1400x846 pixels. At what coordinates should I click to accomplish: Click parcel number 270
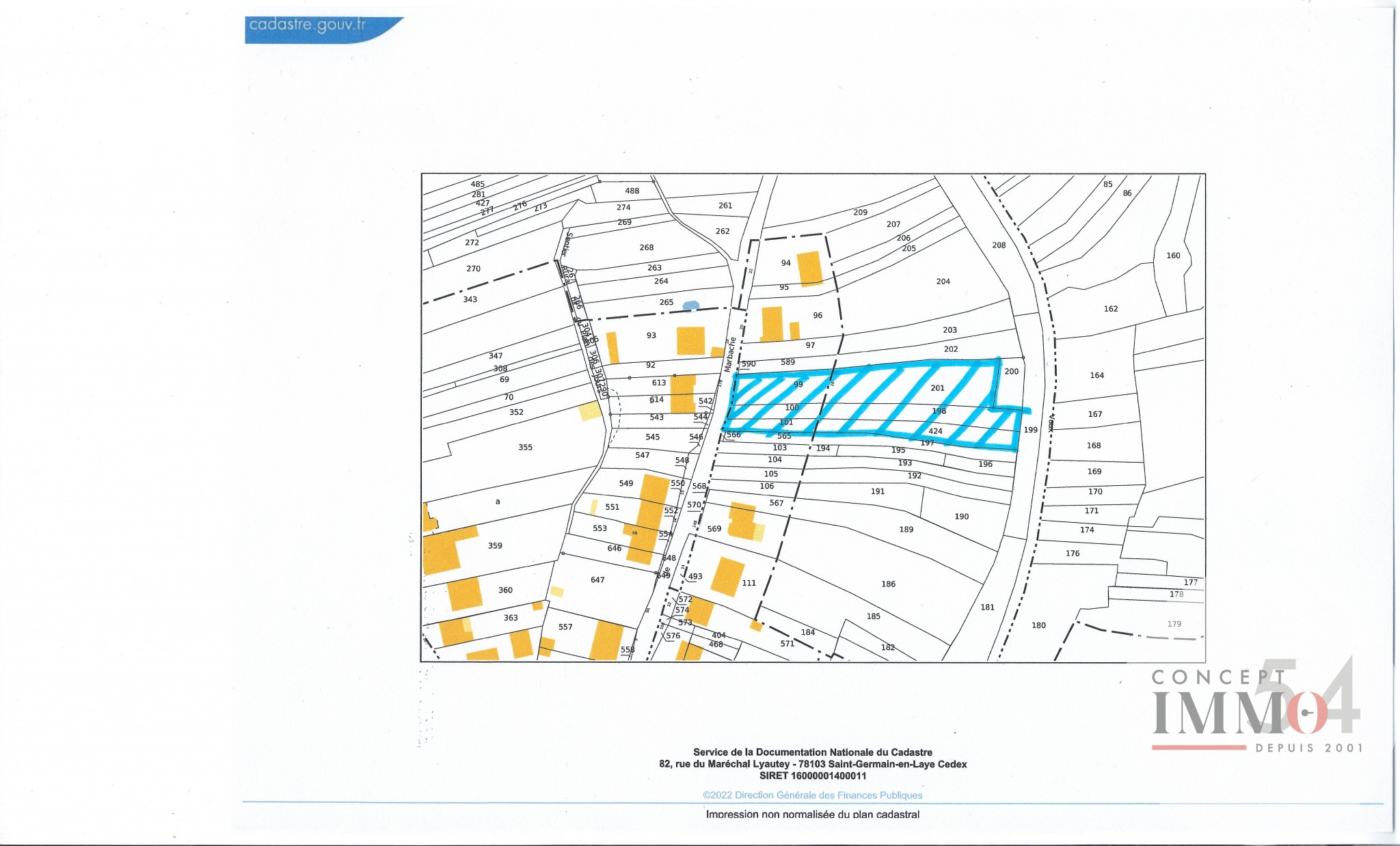pos(474,269)
